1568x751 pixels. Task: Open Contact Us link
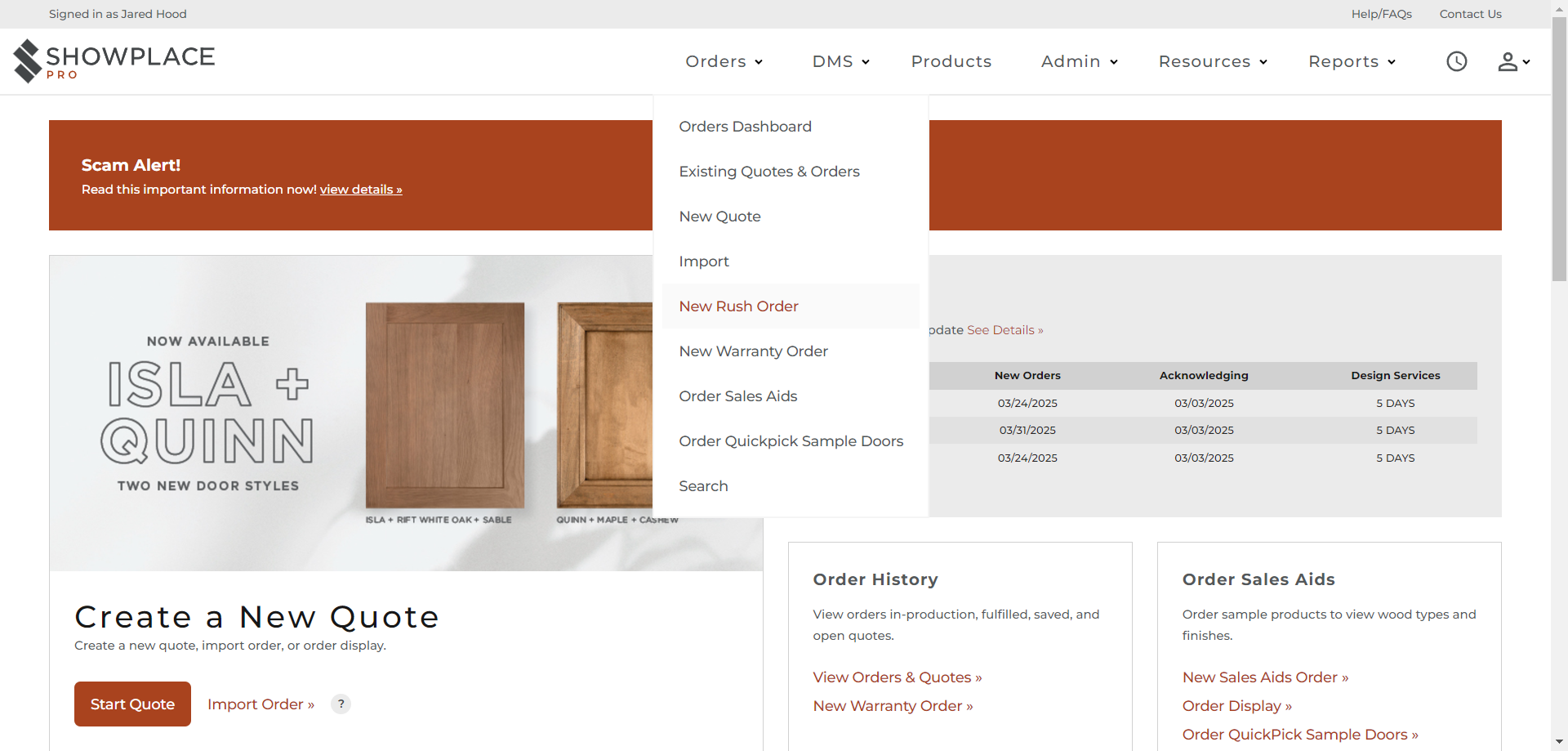[x=1470, y=14]
